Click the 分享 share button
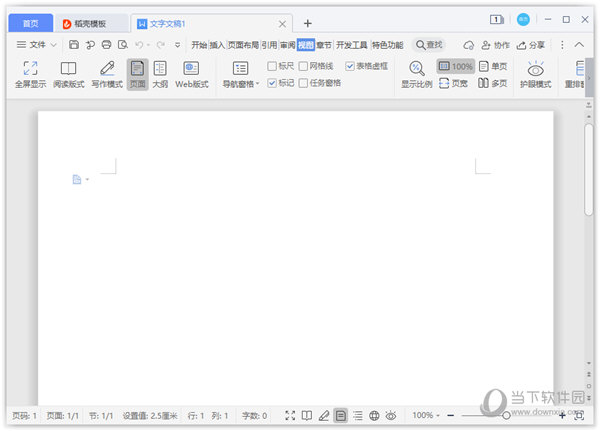Screen dimensions: 600x431 [530, 45]
